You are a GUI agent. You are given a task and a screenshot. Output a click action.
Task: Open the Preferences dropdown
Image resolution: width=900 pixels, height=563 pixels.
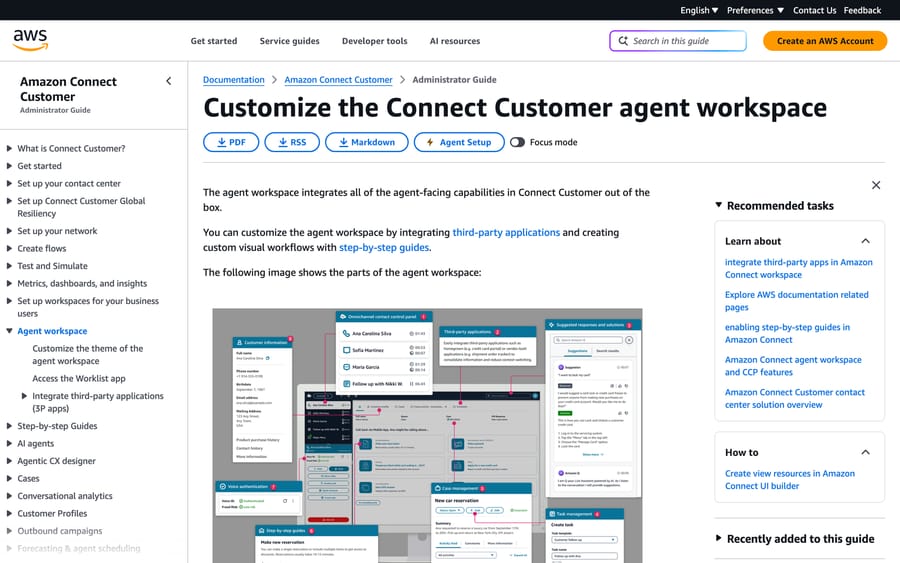[x=755, y=10]
